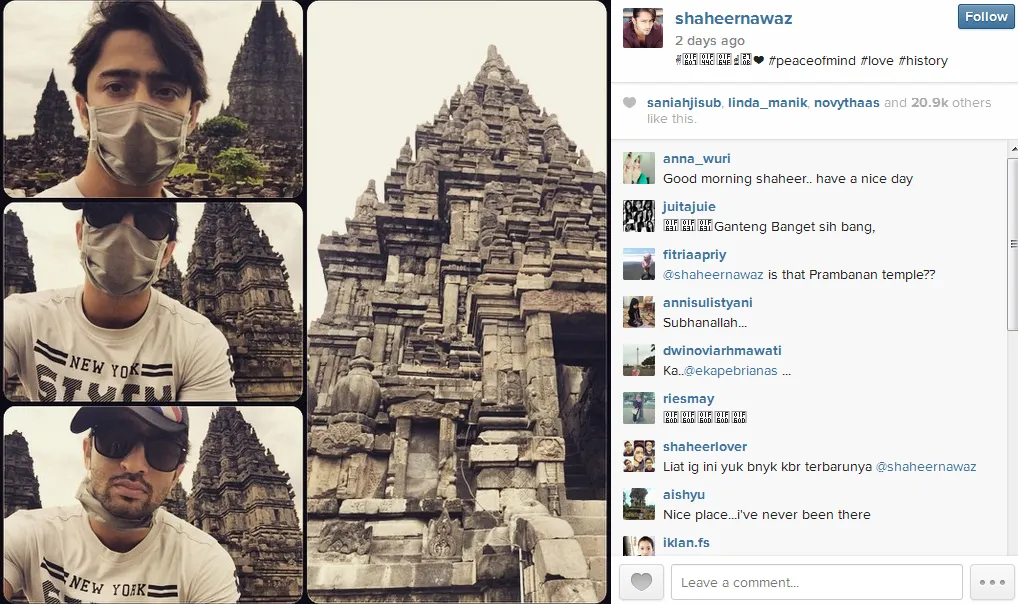Open anna_wuri's avatar picture
The width and height of the screenshot is (1018, 604).
point(639,168)
